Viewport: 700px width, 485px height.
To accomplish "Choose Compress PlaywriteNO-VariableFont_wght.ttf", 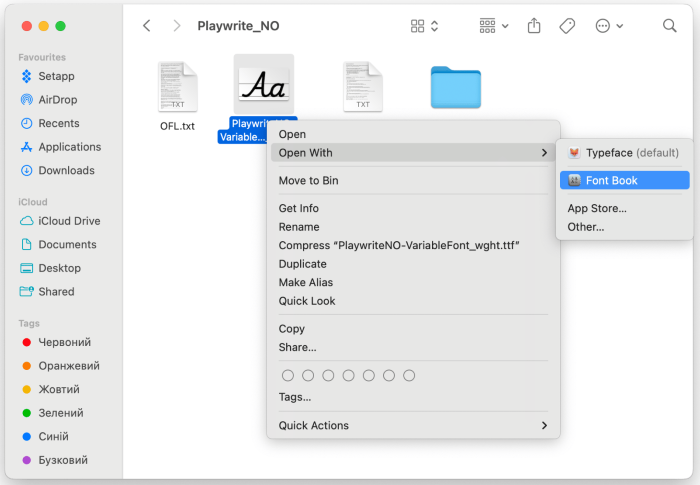I will coord(413,245).
